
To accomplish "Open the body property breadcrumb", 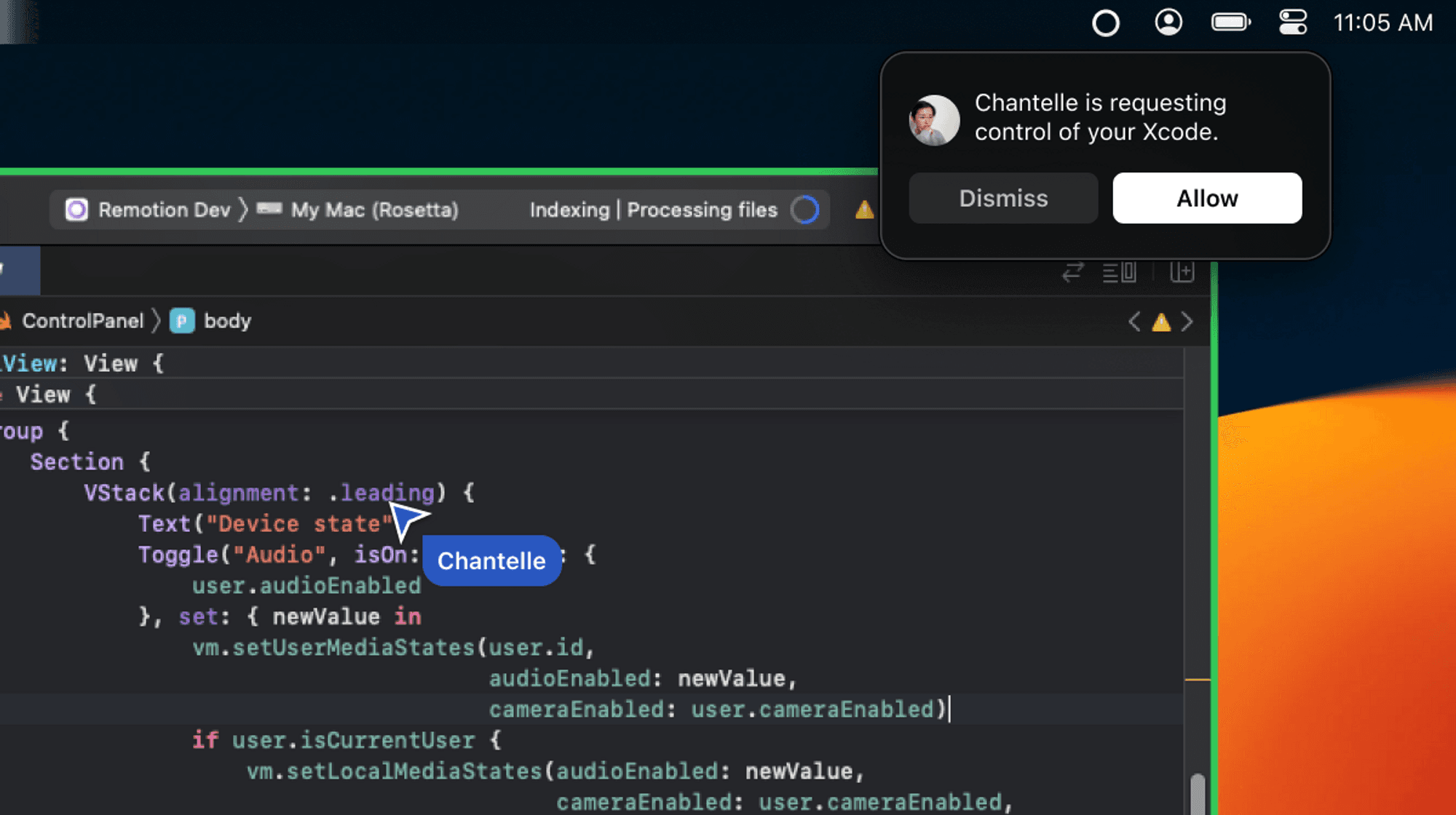I will pyautogui.click(x=226, y=321).
